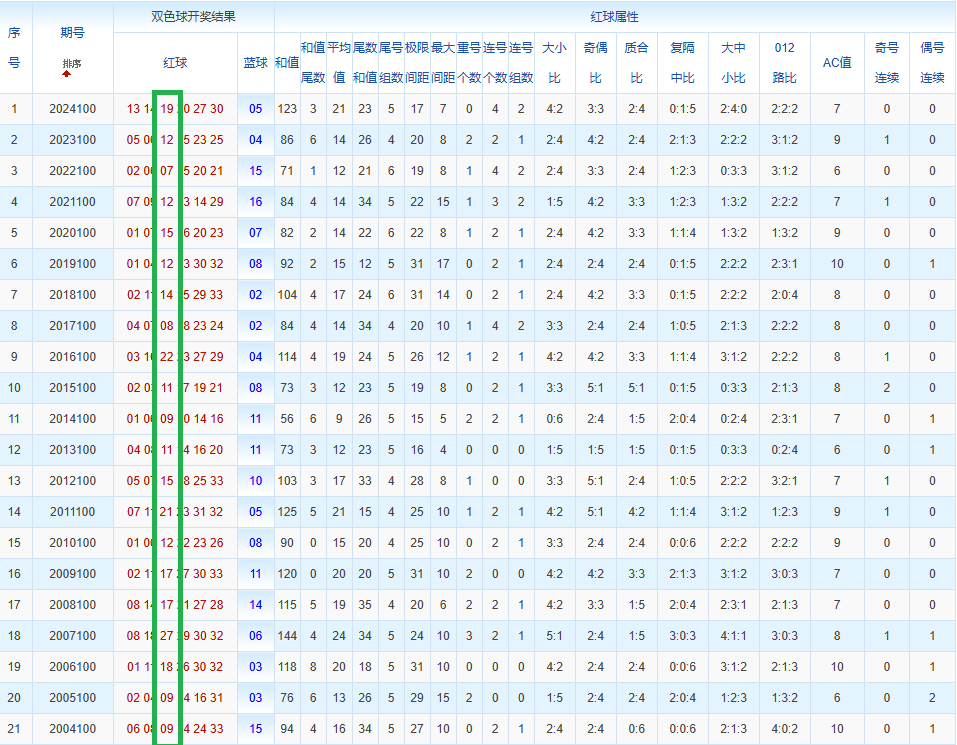Click 012路比 value 4:0:2 in row 2004100
957x745 pixels.
[785, 729]
